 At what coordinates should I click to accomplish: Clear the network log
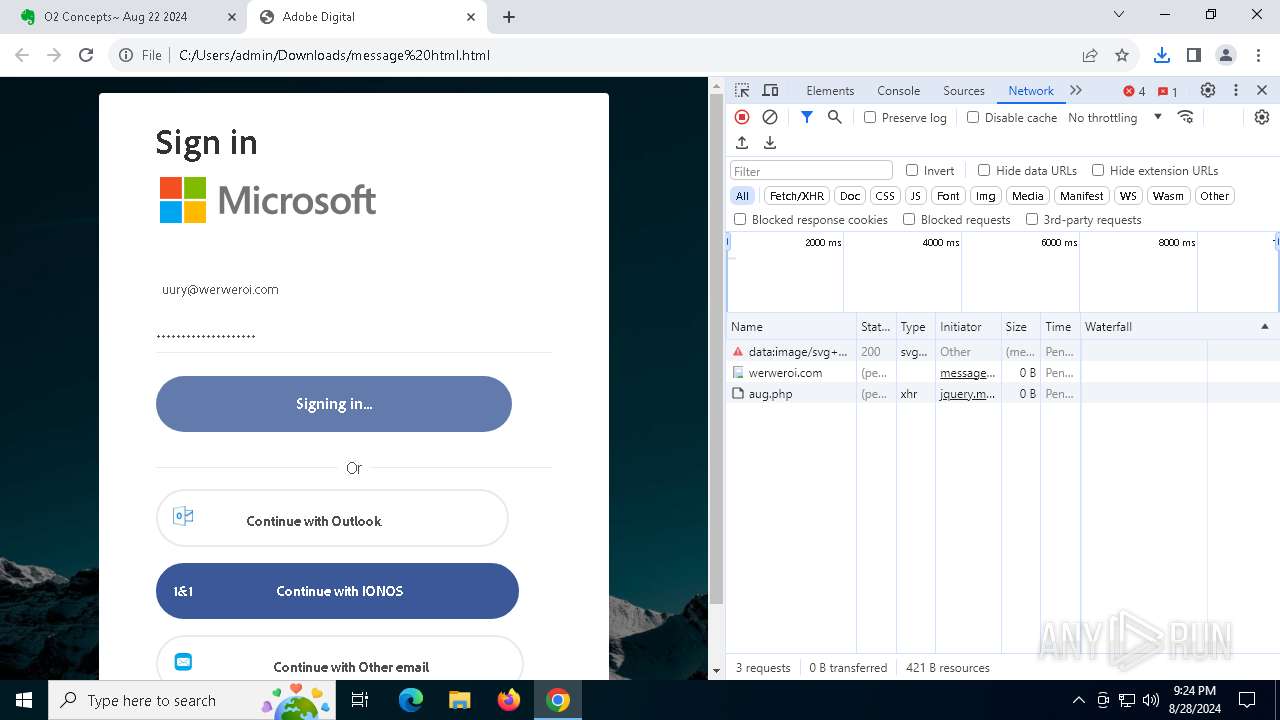(770, 117)
